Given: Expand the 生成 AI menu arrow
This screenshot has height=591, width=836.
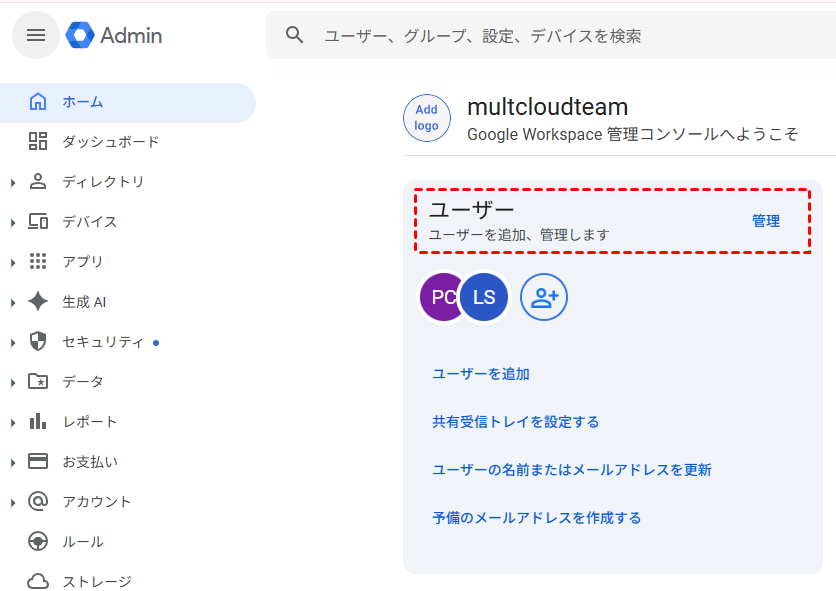Looking at the screenshot, I should 13,302.
